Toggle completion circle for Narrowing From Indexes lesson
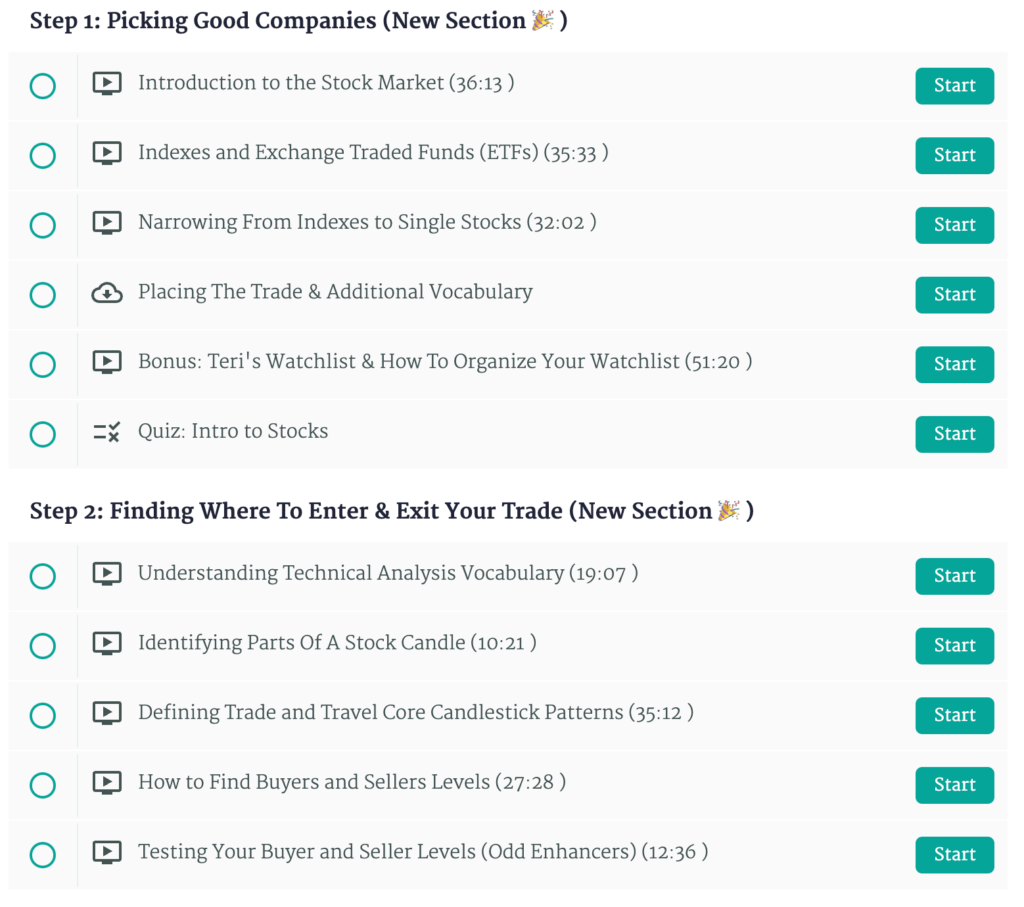Screen dimensions: 1024x907 43,225
